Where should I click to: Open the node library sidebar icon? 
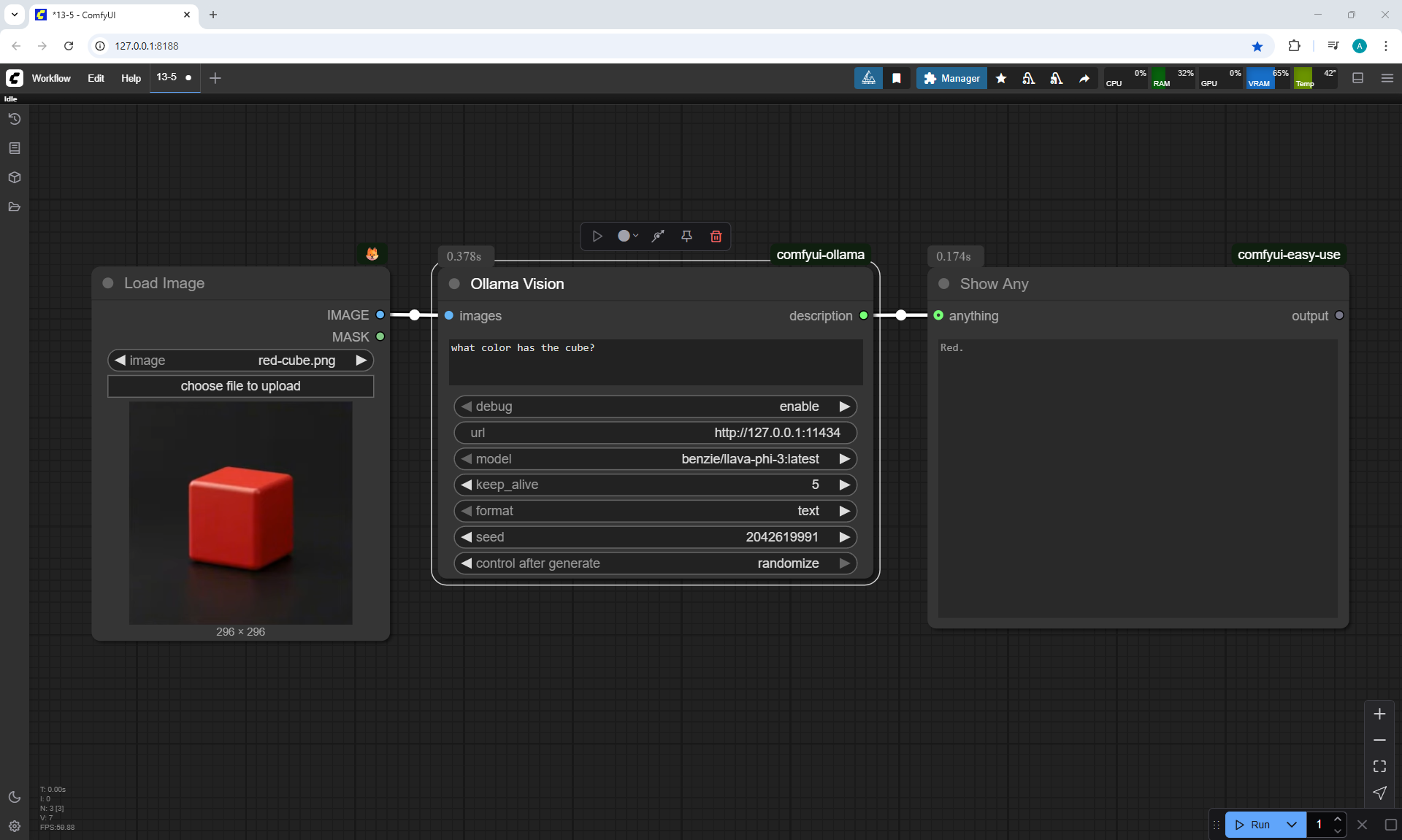point(15,148)
